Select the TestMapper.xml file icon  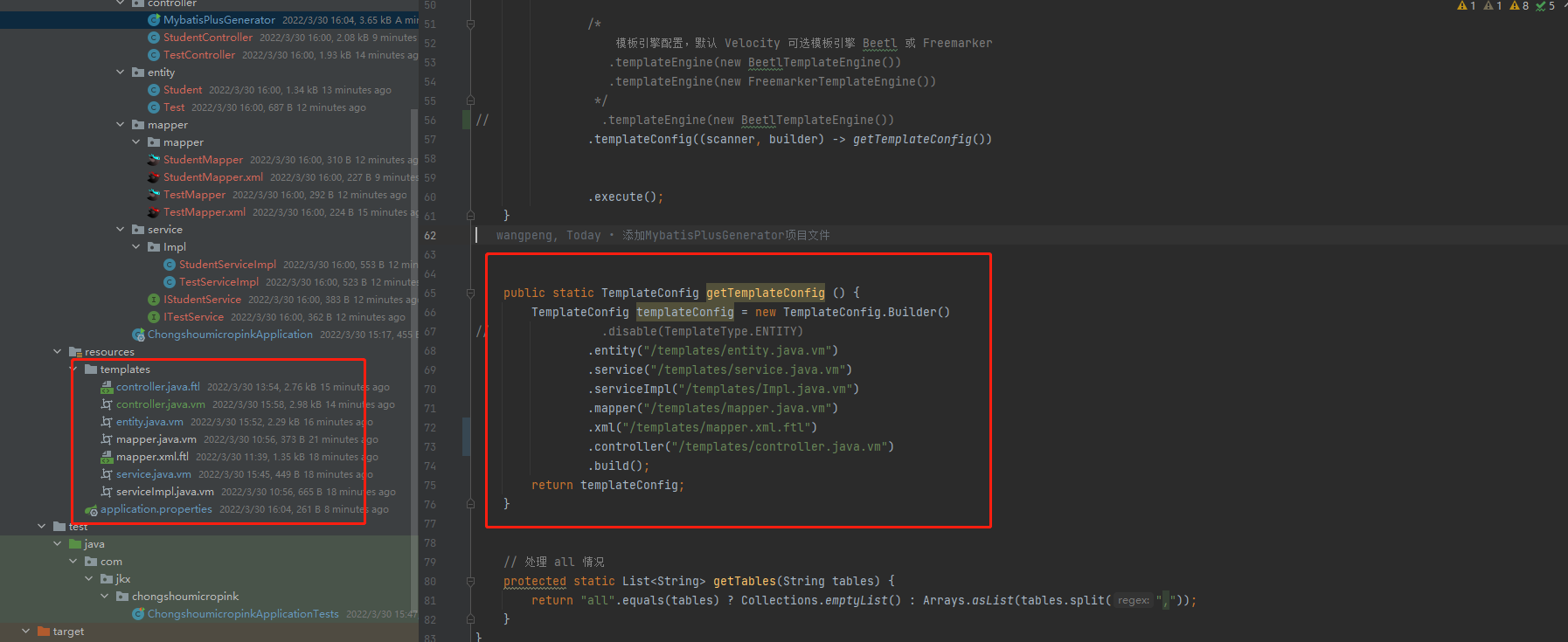click(154, 211)
